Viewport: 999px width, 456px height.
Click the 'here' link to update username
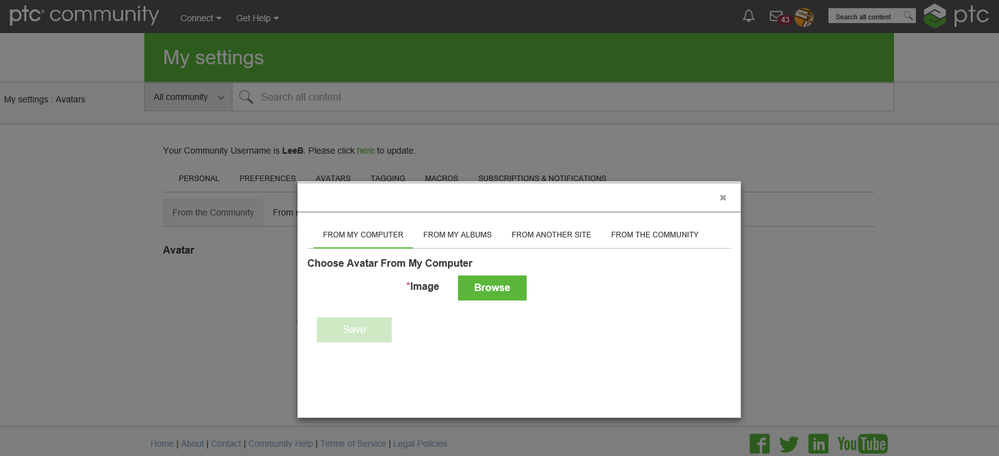pos(366,151)
